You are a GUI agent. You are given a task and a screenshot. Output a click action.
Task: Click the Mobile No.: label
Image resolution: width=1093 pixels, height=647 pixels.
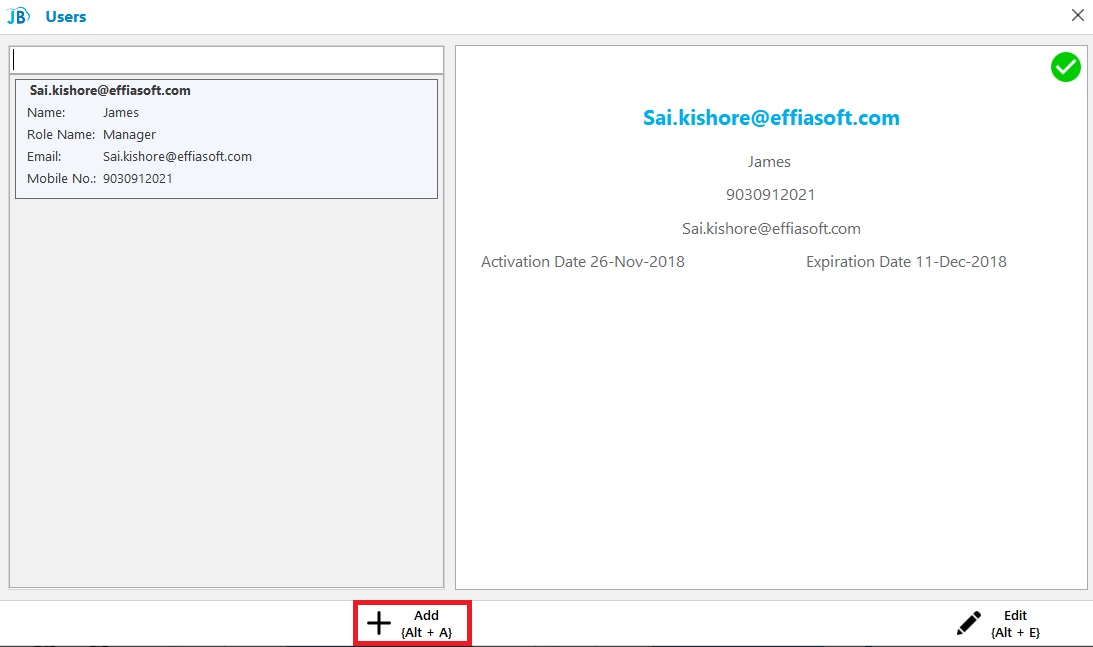tap(61, 178)
